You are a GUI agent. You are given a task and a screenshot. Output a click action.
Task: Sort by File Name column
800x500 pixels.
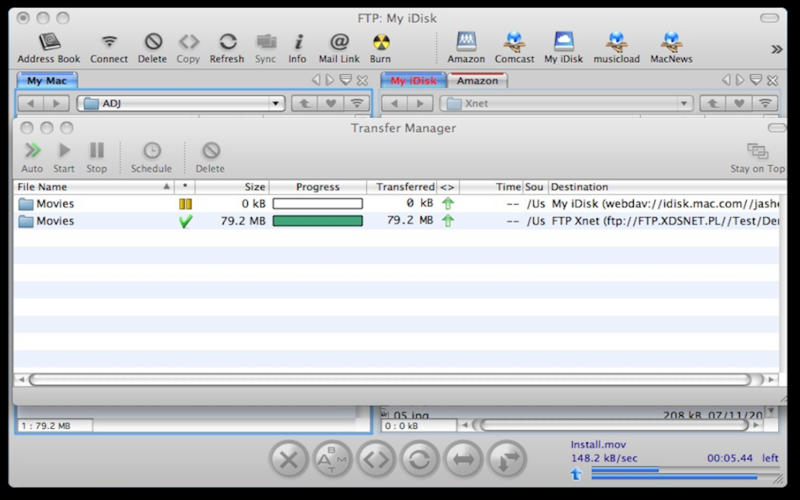coord(93,187)
